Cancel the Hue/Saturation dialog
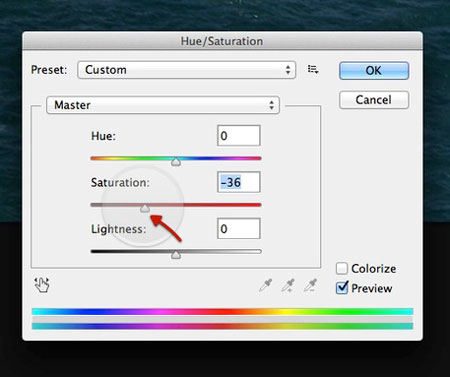The height and width of the screenshot is (377, 450). point(374,100)
